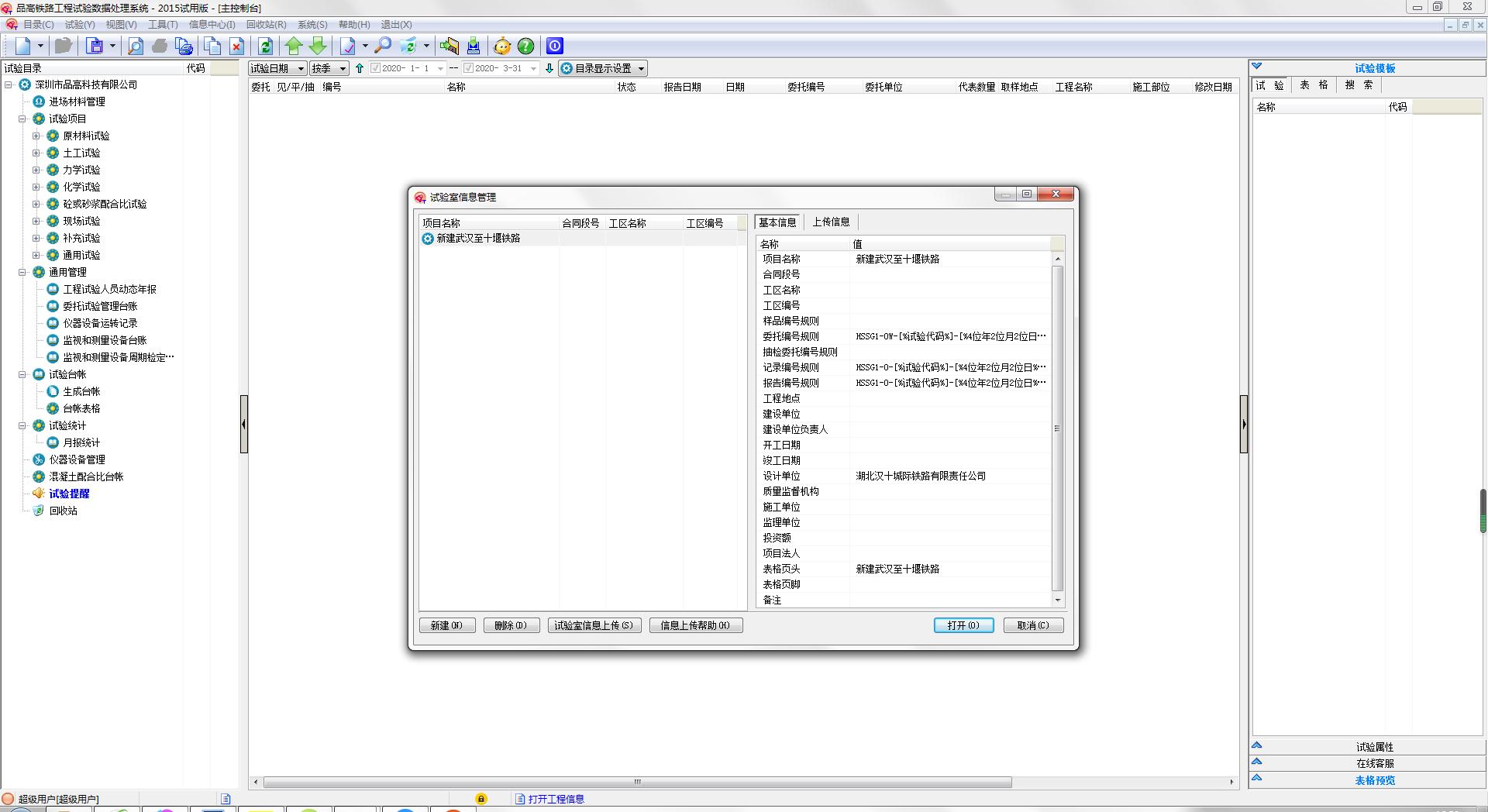The height and width of the screenshot is (812, 1488).
Task: Click the document checkmark toolbar icon
Action: pos(348,46)
